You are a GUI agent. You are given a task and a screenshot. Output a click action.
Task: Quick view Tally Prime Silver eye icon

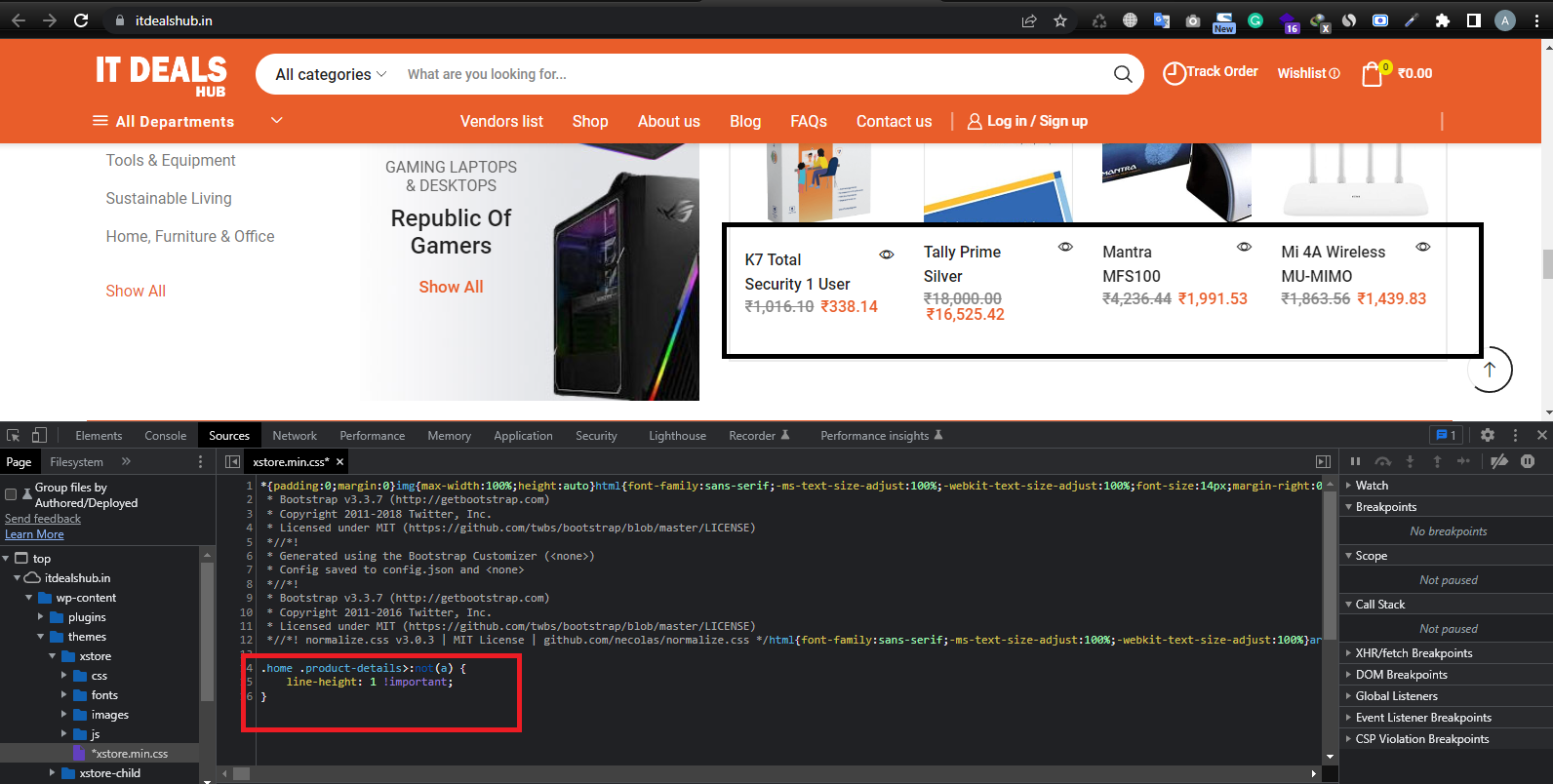[1065, 247]
